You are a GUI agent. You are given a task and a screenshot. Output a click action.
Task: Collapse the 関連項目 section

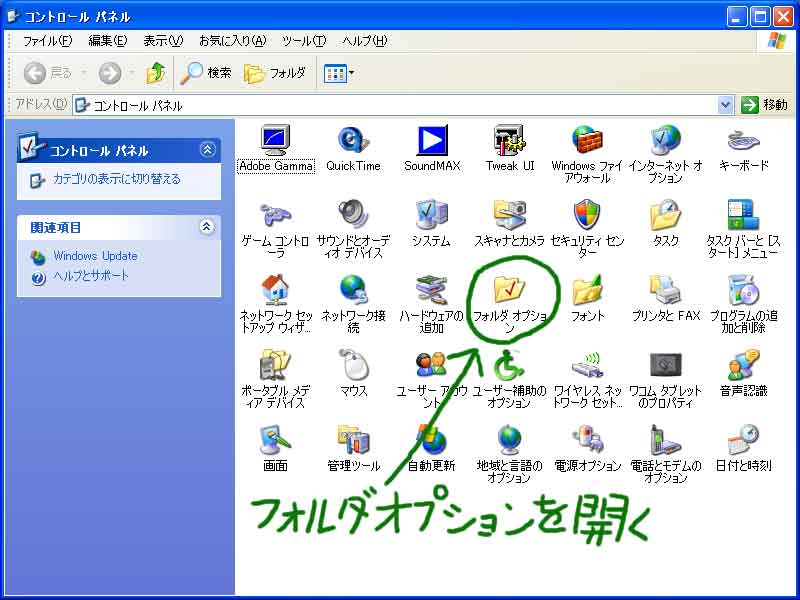coord(207,227)
